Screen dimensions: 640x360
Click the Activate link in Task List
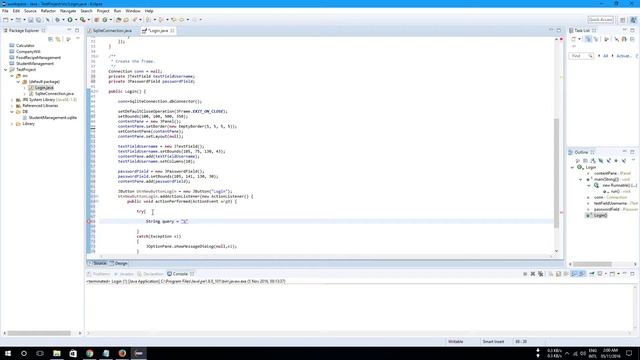coord(623,56)
